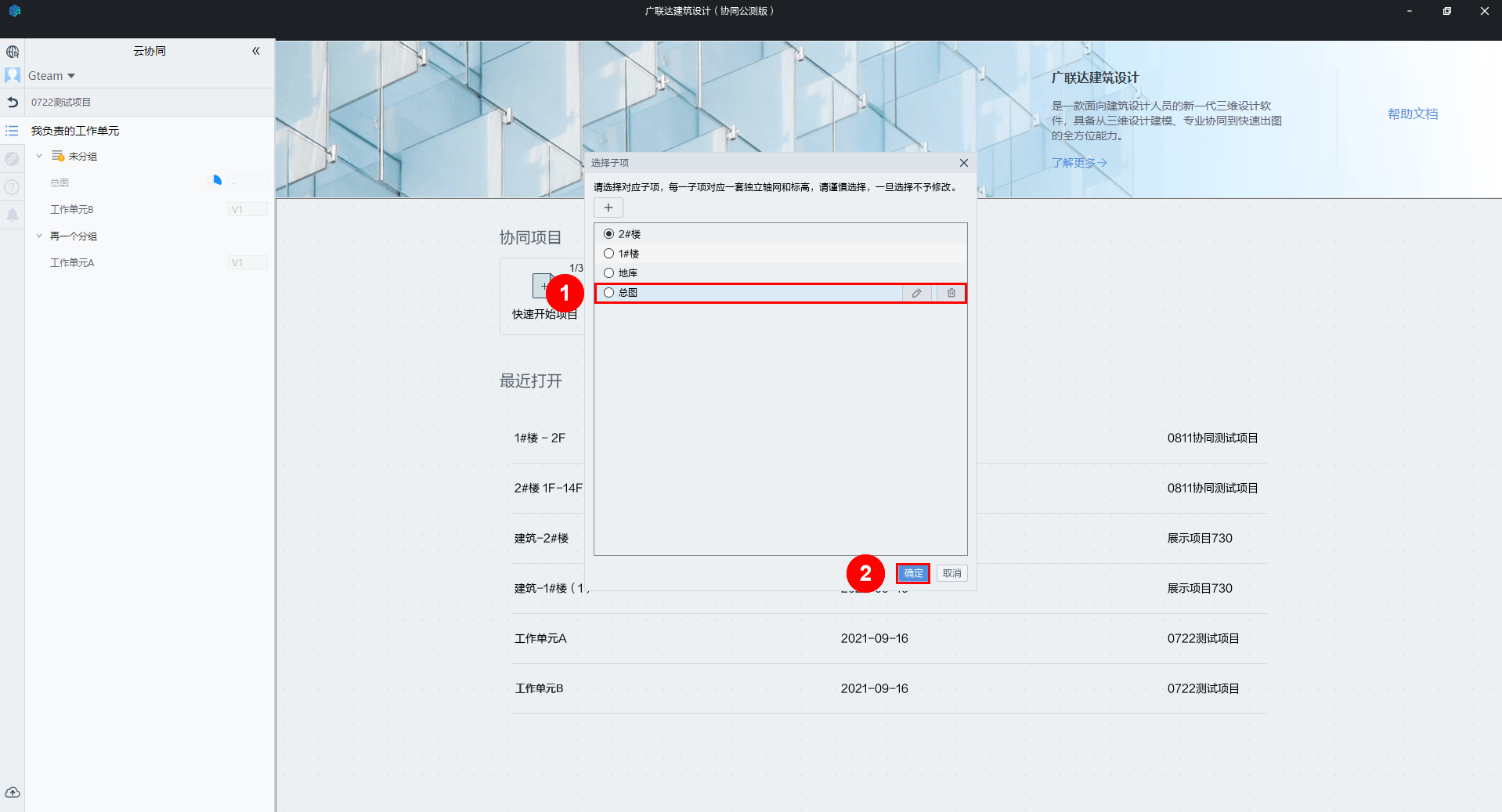Click date 2021-09-16 in 工作单元B row
Image resolution: width=1502 pixels, height=812 pixels.
(874, 688)
